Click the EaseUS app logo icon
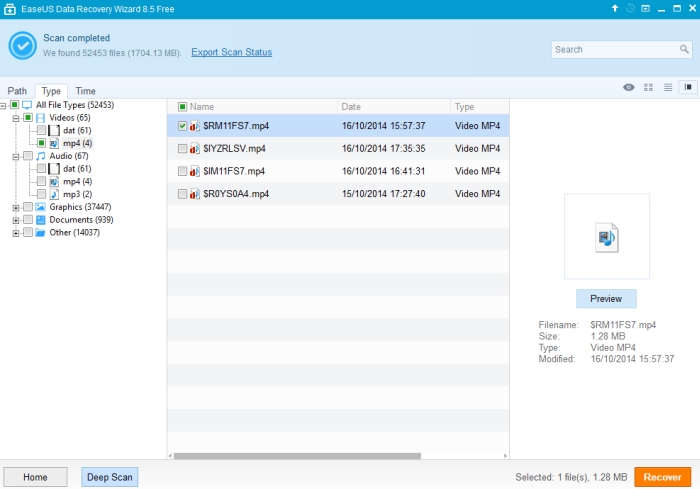700x489 pixels. (x=10, y=9)
